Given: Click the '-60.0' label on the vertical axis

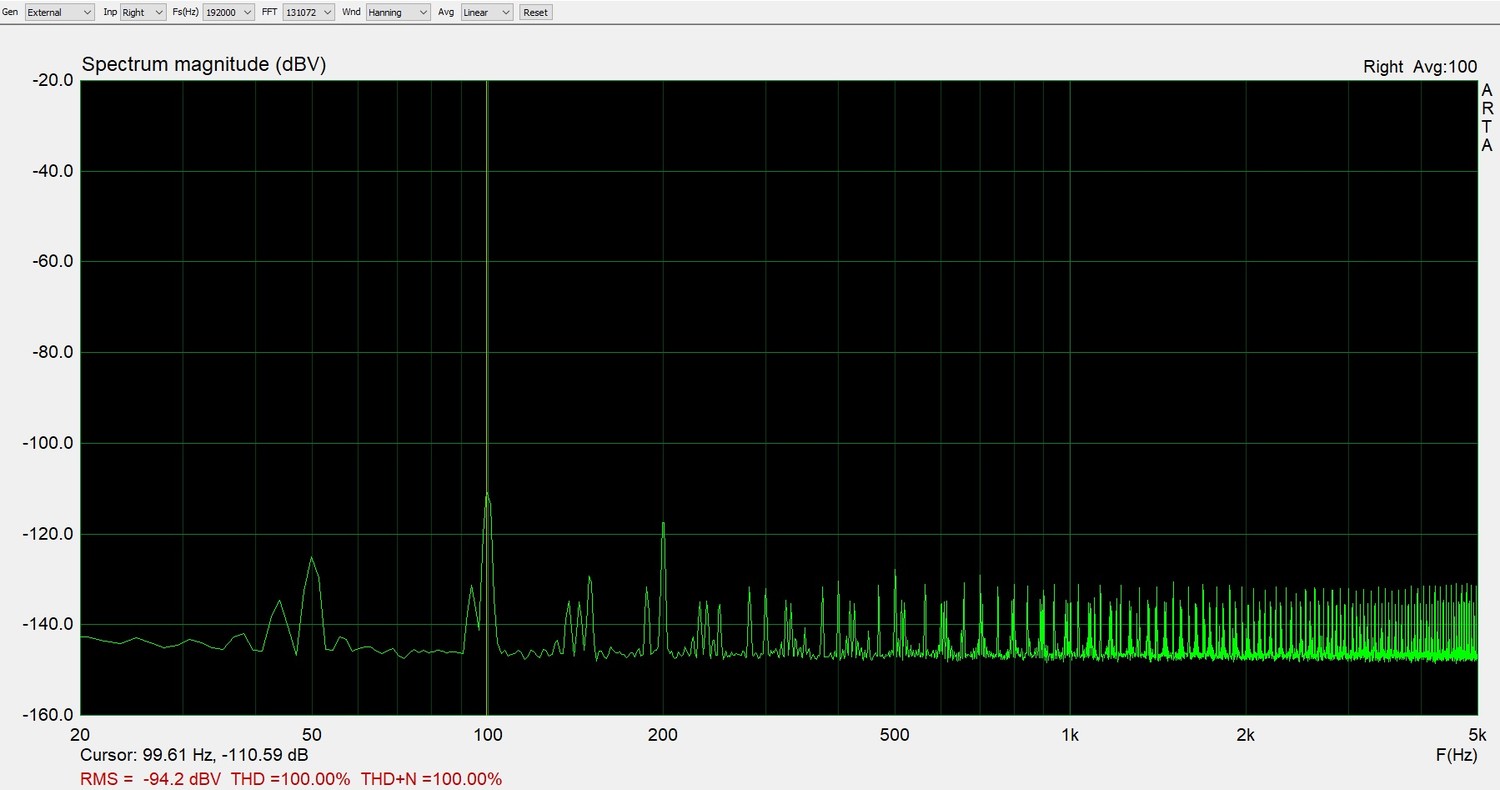Looking at the screenshot, I should (x=54, y=262).
